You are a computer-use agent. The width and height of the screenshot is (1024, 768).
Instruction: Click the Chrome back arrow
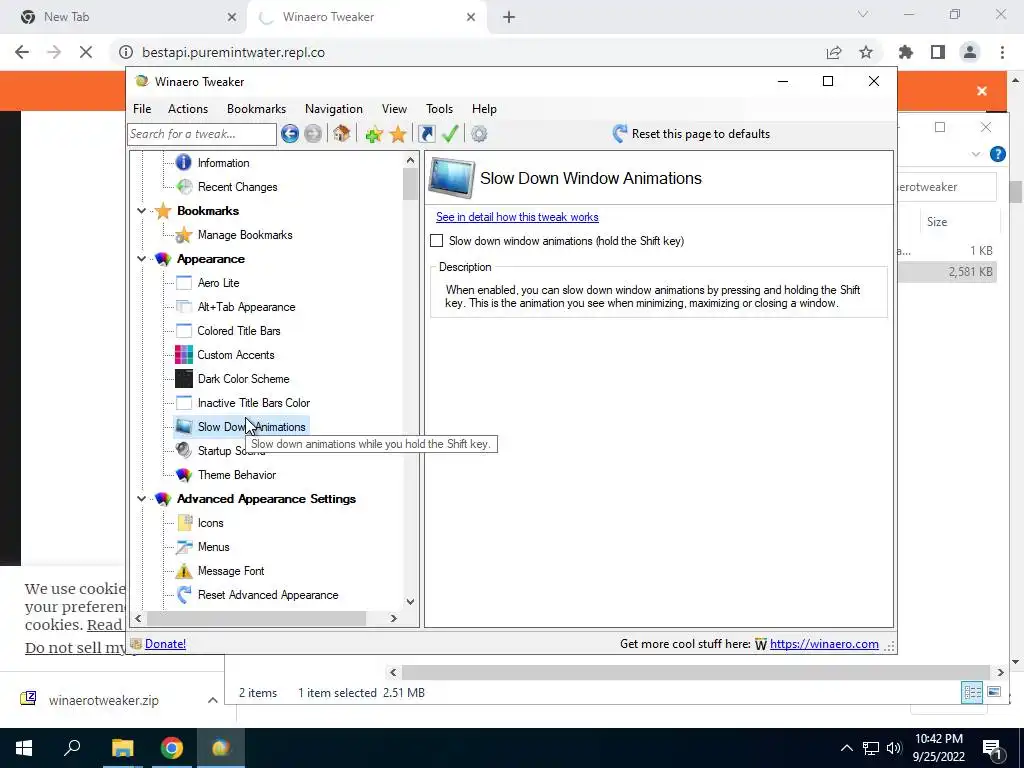(22, 52)
